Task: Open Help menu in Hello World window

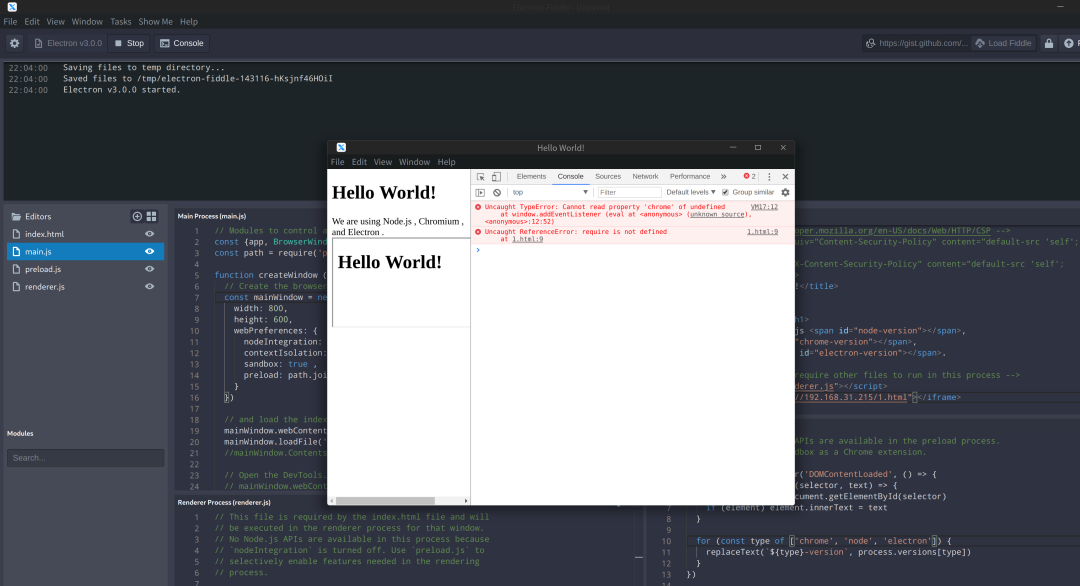Action: (x=446, y=162)
